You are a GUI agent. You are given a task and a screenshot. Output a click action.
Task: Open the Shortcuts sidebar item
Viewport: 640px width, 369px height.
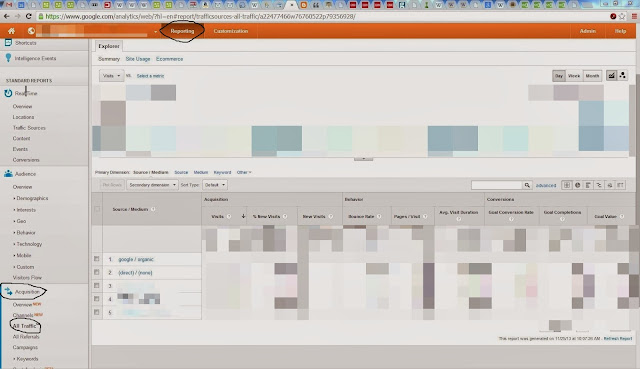(25, 43)
